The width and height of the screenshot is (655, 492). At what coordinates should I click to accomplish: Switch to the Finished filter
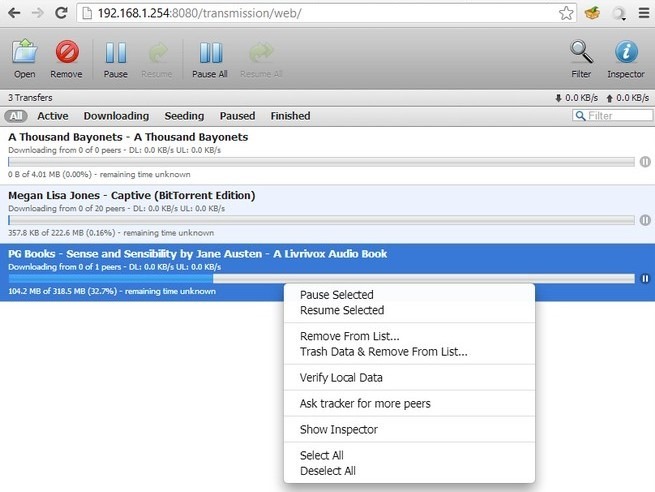[290, 116]
